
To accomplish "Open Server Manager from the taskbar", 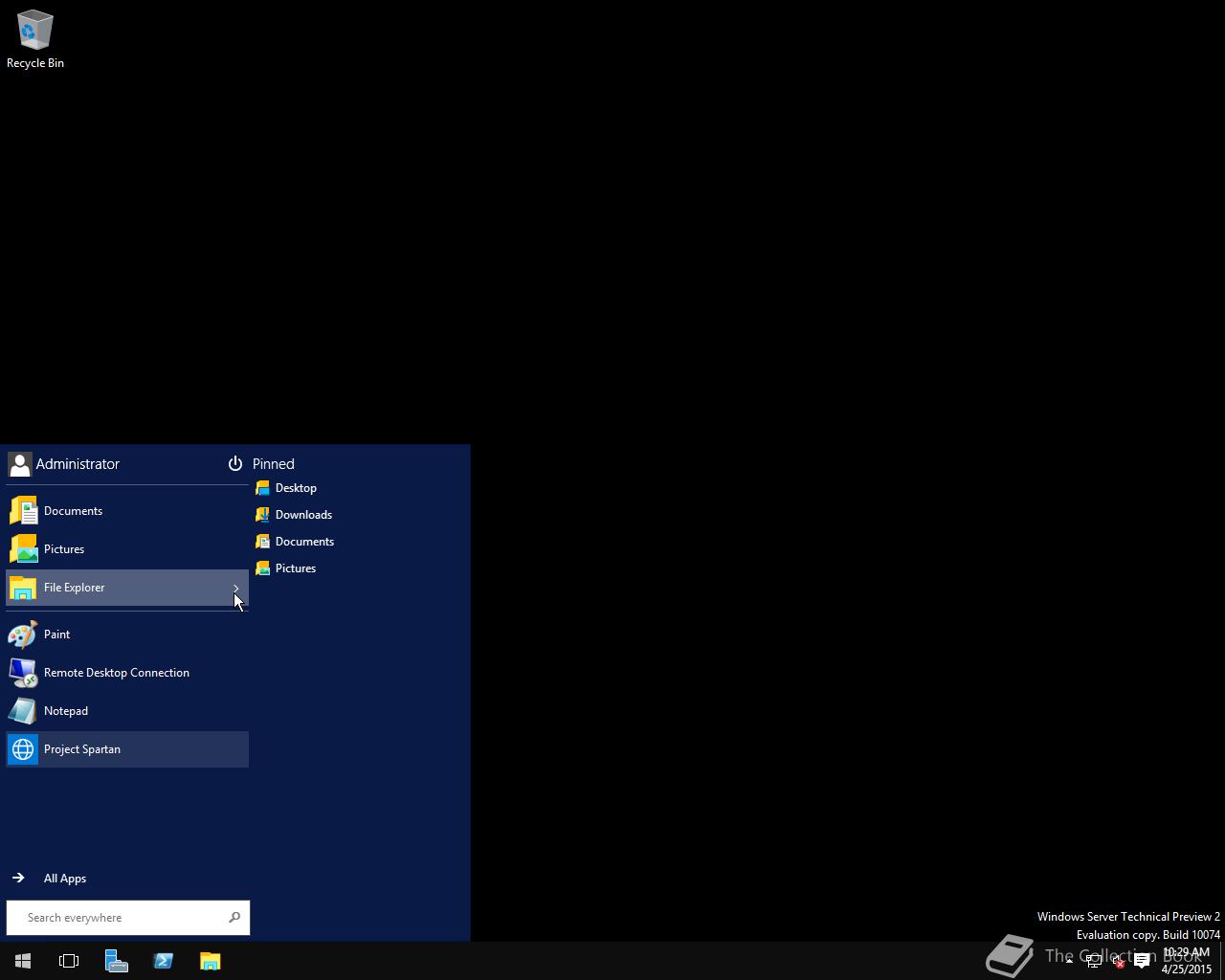I will [x=116, y=961].
